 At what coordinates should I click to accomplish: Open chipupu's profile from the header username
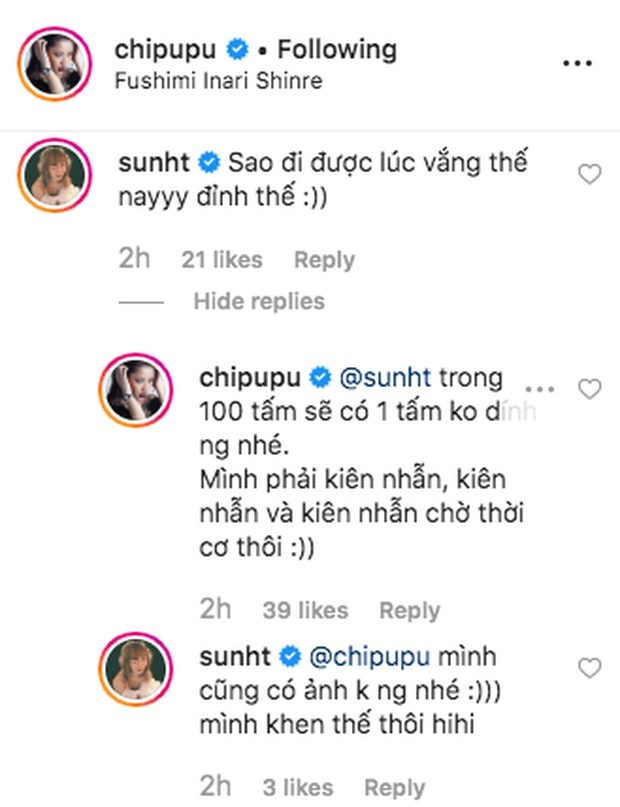coord(168,45)
